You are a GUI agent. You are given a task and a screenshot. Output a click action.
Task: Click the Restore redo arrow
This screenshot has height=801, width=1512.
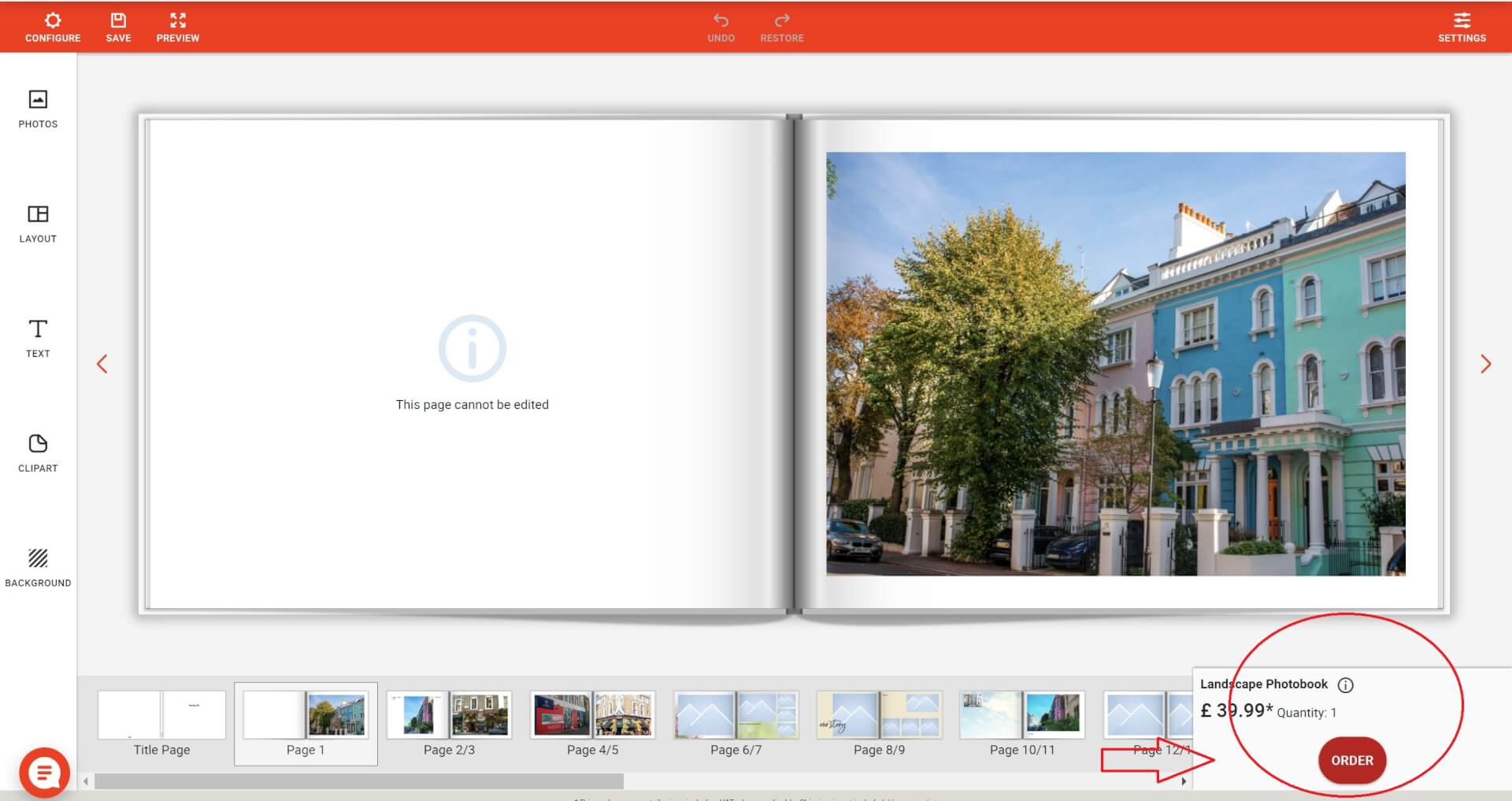(781, 27)
